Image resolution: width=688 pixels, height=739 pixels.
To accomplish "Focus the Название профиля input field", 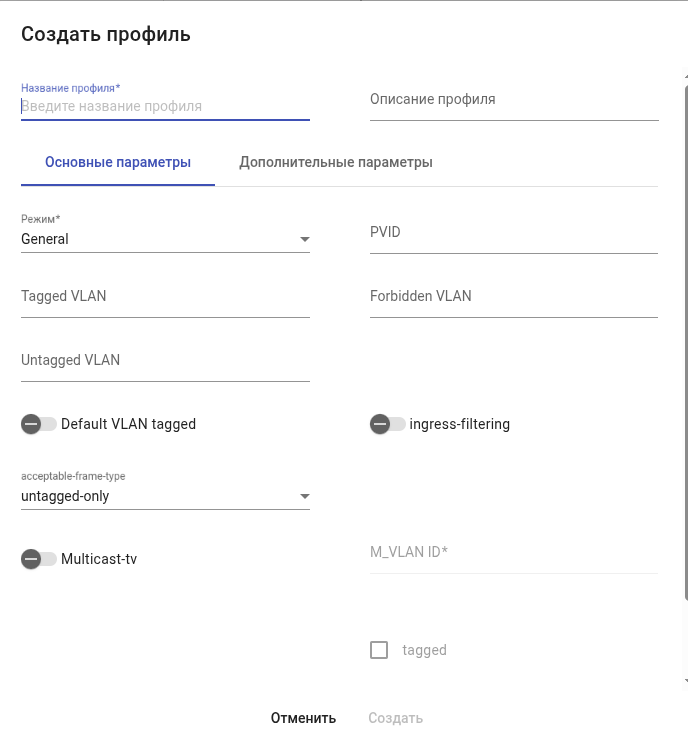I will pos(165,106).
